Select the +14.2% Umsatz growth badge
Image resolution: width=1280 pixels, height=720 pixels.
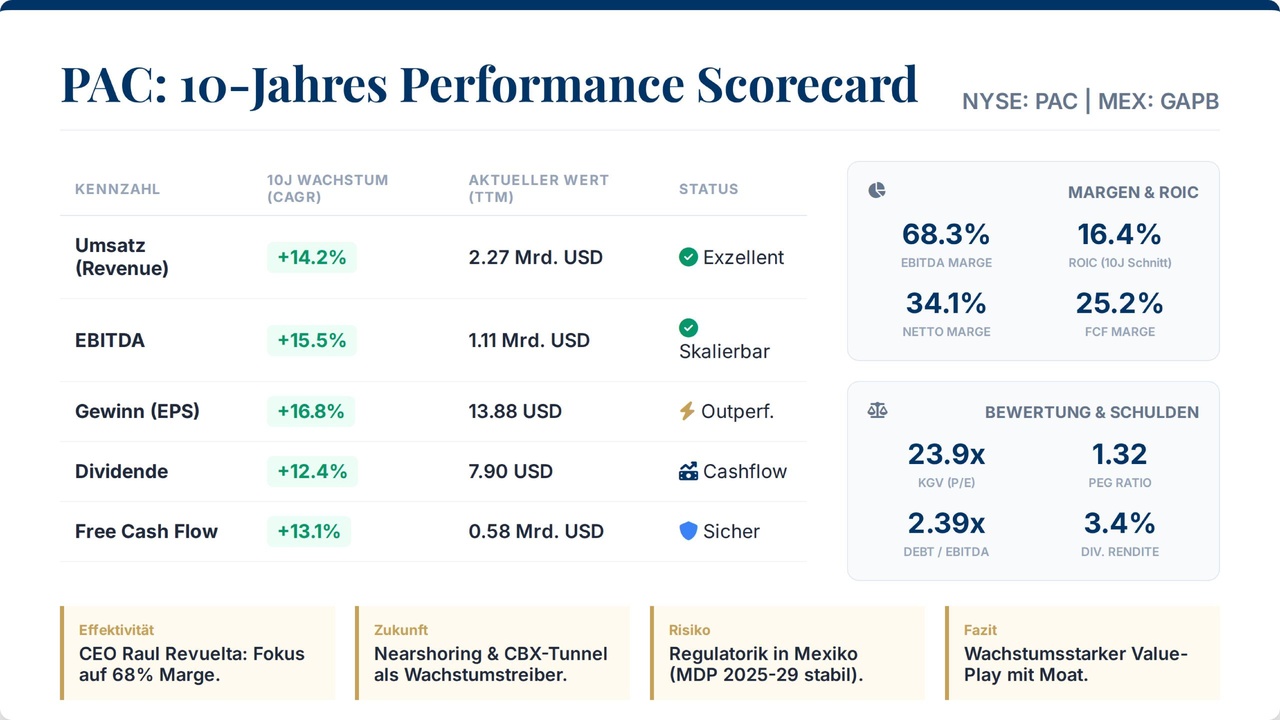(x=311, y=257)
